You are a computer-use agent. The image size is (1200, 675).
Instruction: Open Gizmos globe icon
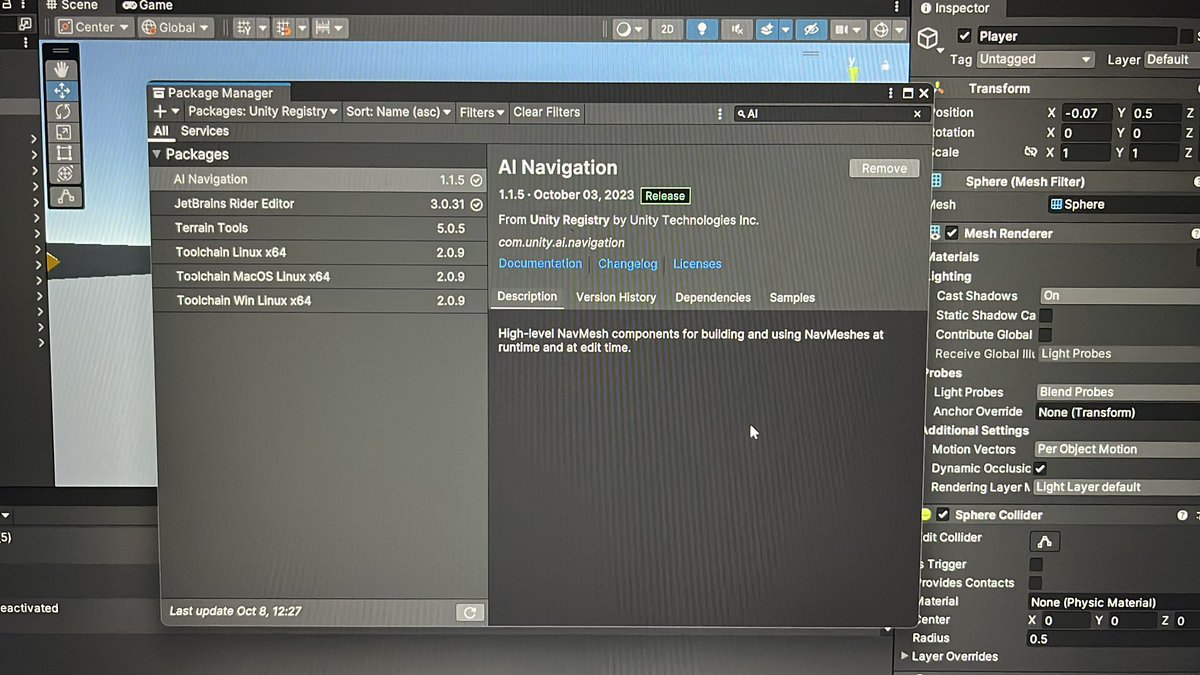click(881, 29)
